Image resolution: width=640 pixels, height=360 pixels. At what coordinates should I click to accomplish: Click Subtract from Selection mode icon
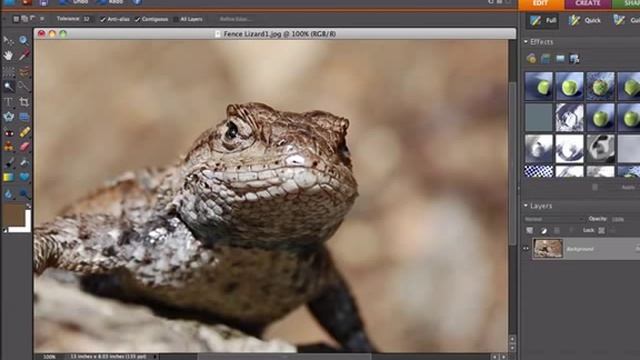33,19
